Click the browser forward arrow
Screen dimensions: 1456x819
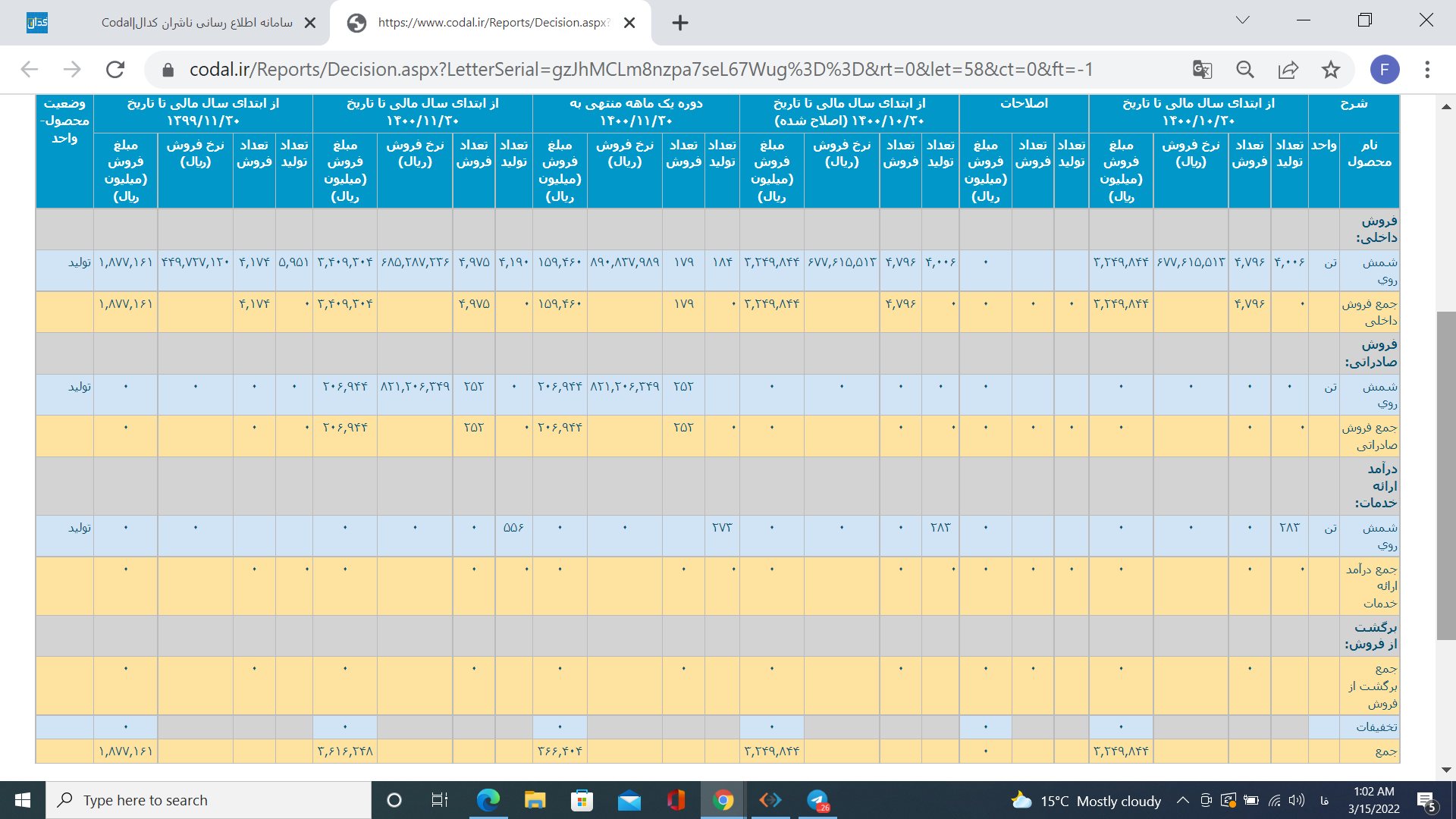(x=72, y=70)
